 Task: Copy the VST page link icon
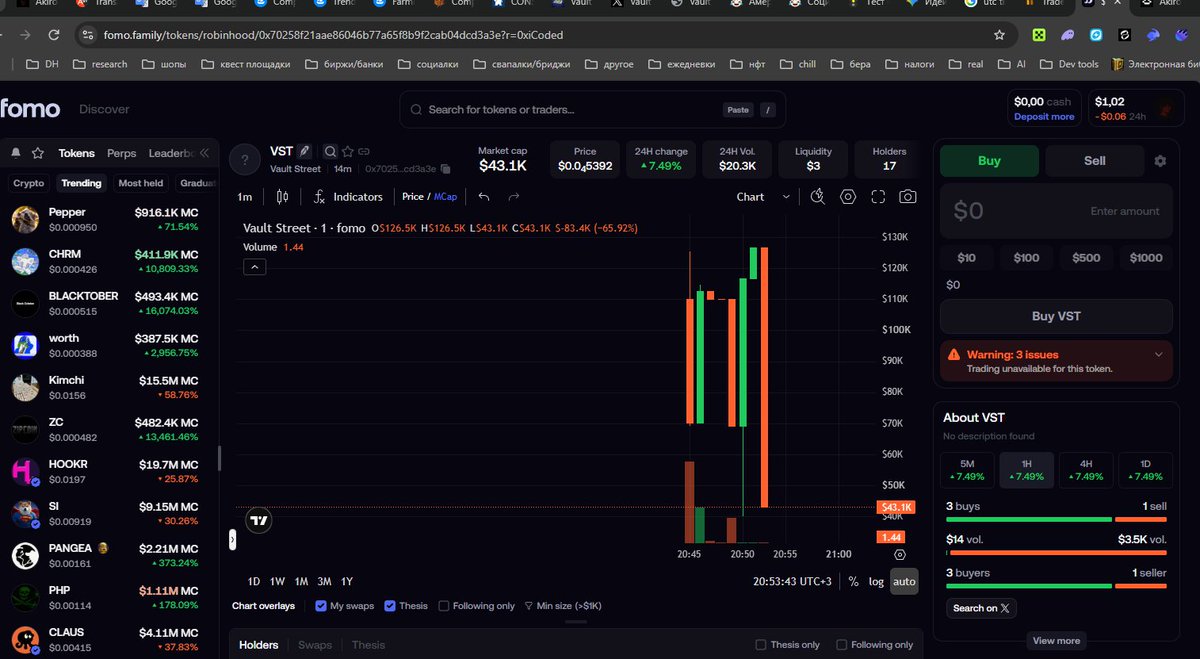tap(365, 152)
